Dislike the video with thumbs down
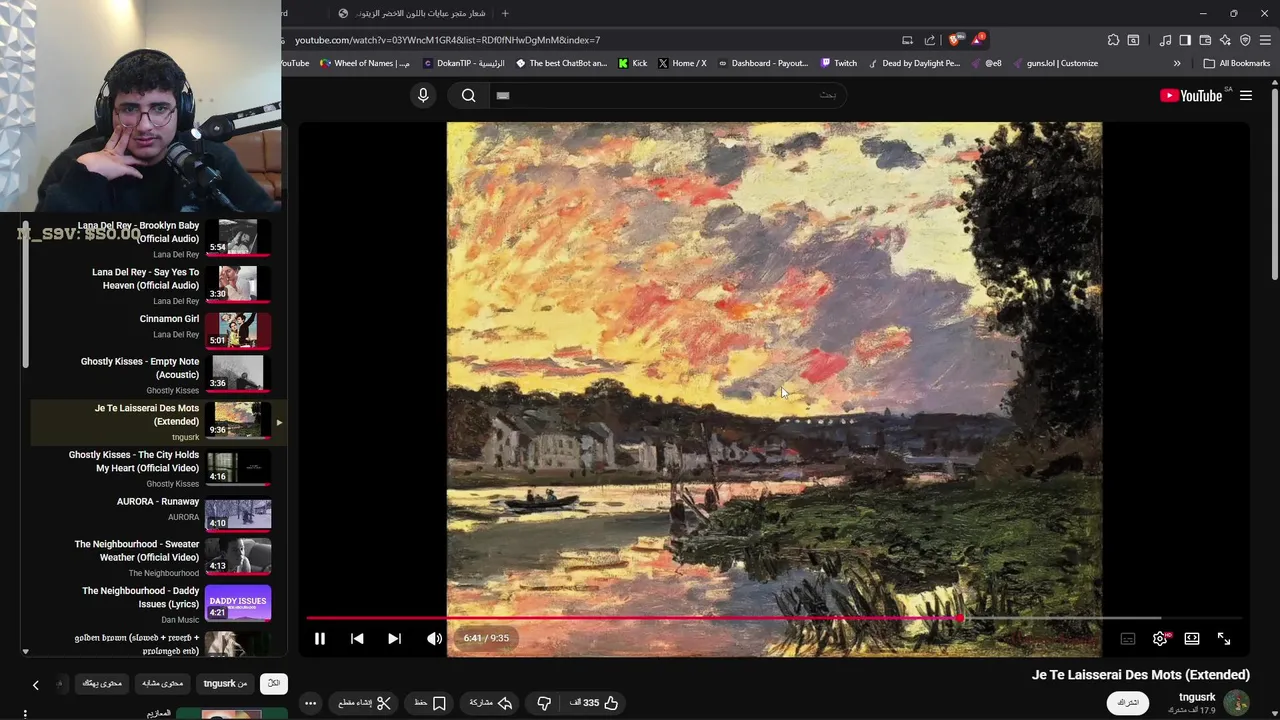 [x=544, y=703]
